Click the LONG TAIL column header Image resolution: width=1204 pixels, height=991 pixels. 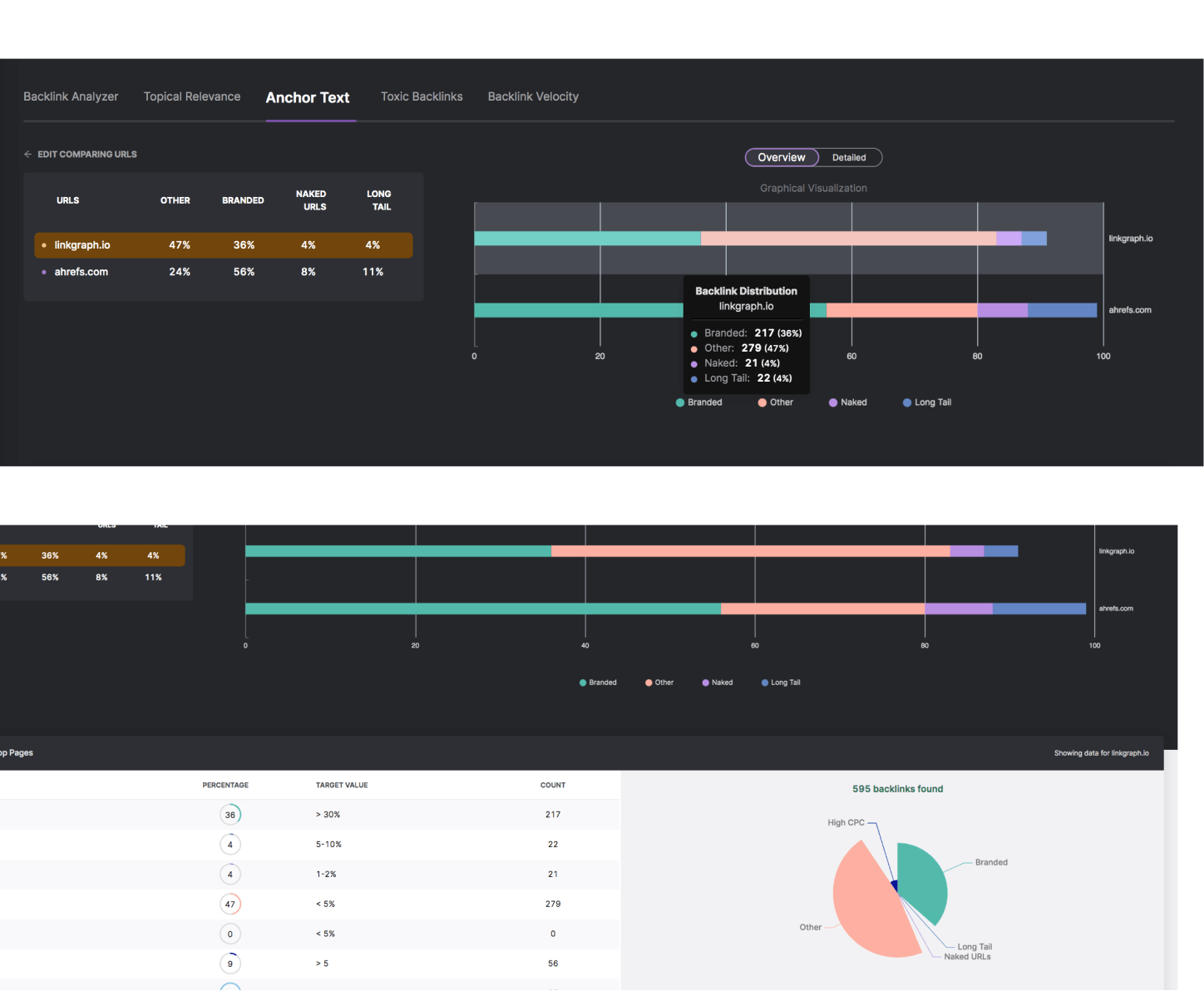pyautogui.click(x=379, y=200)
